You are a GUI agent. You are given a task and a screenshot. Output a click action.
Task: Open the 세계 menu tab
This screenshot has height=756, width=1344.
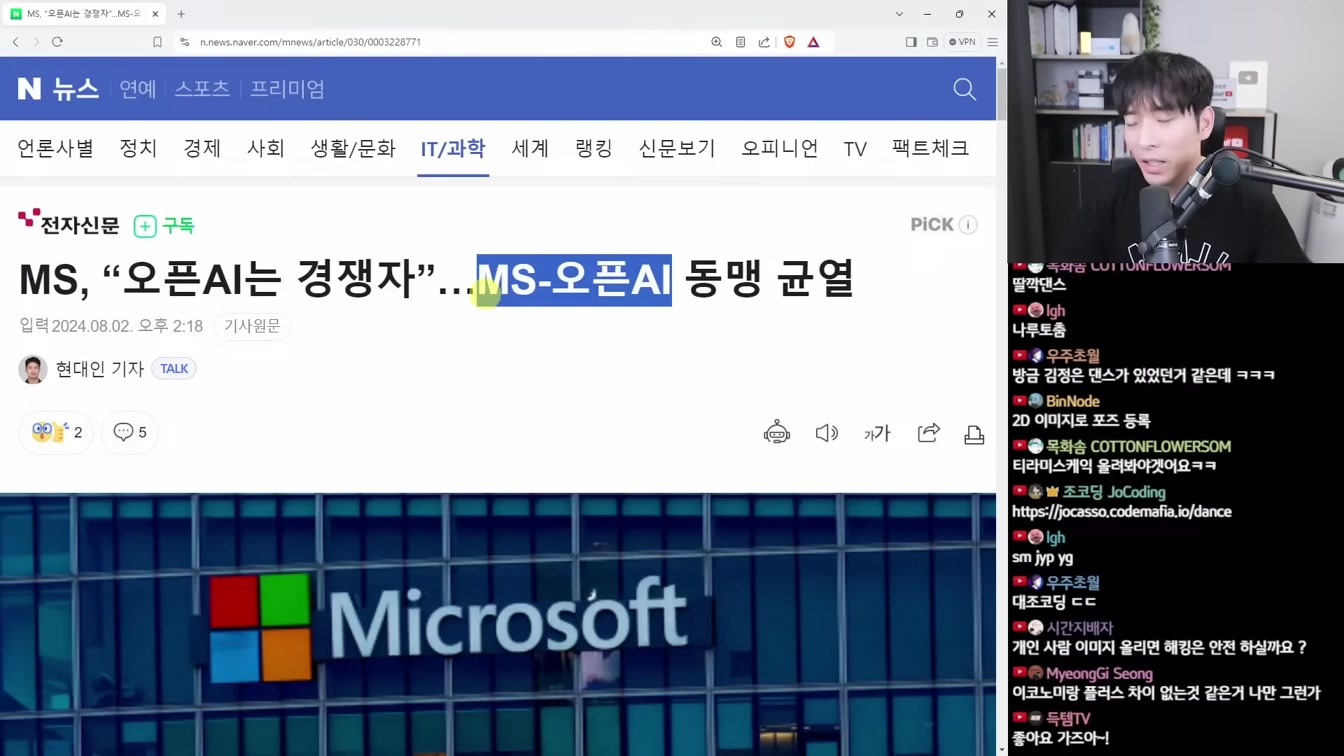tap(530, 148)
